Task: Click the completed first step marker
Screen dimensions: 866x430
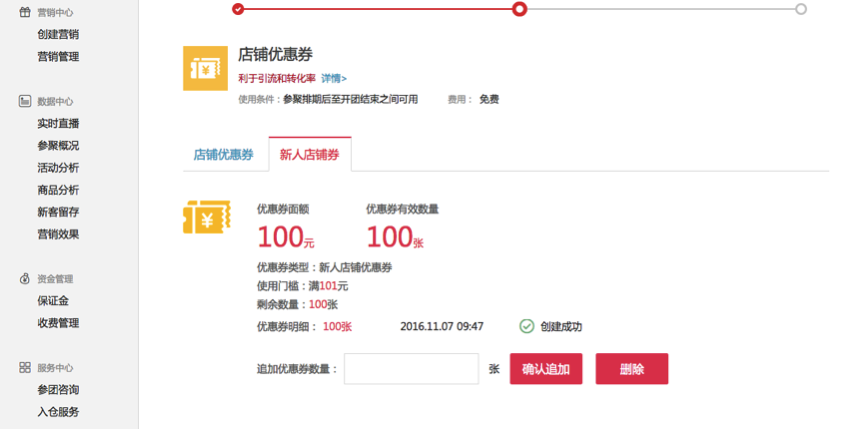Action: 238,9
